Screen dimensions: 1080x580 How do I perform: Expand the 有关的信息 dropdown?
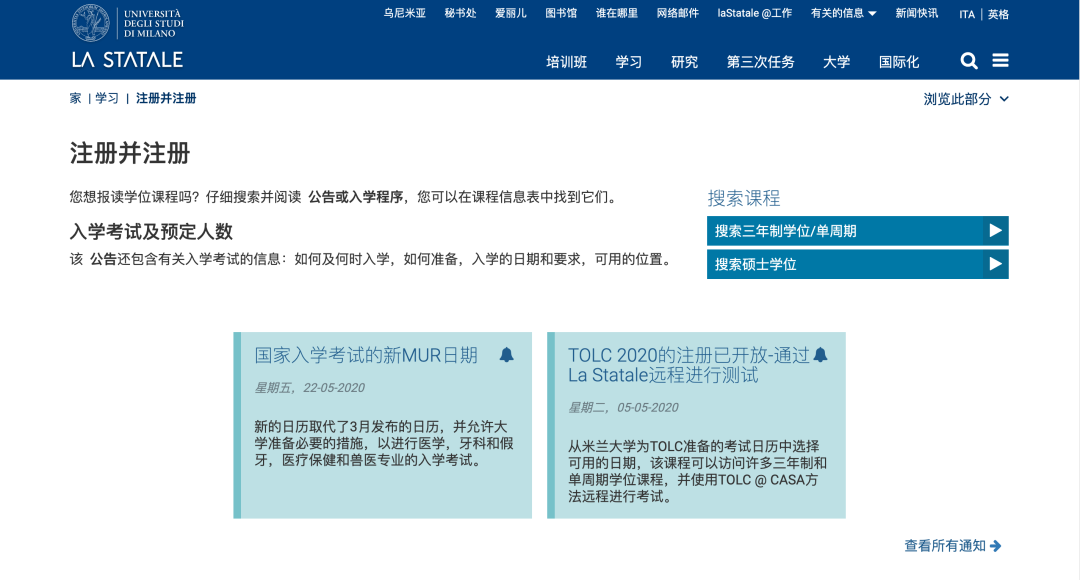tap(843, 13)
